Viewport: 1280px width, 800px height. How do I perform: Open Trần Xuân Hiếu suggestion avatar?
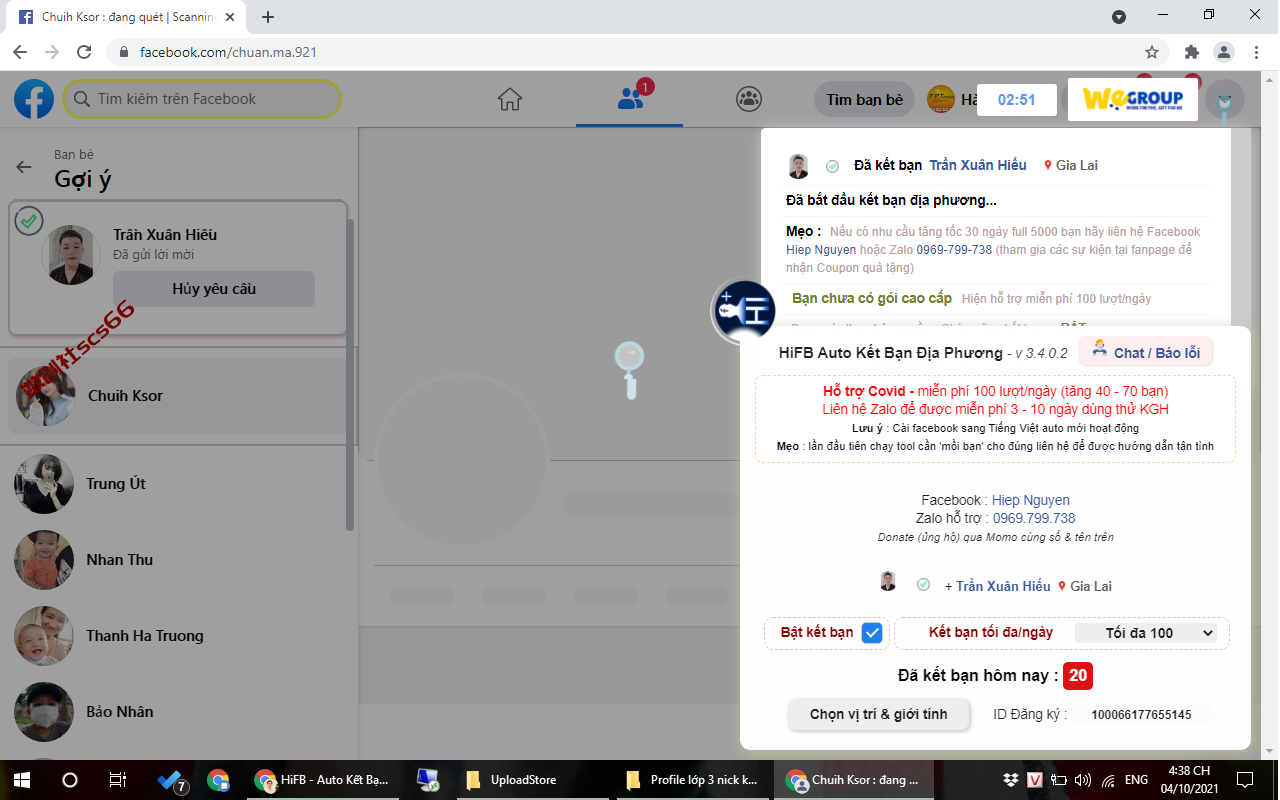[x=70, y=255]
